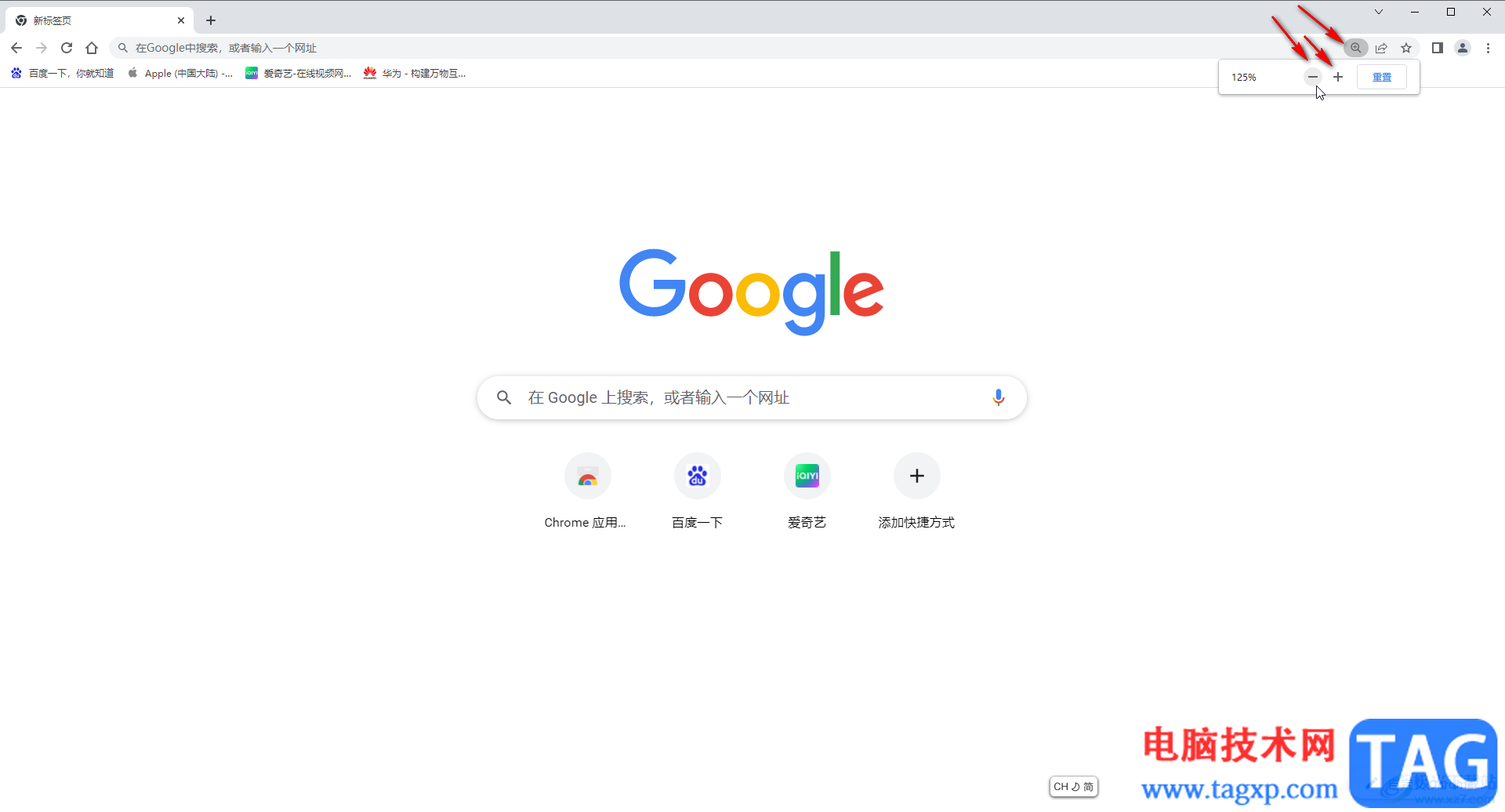Select the 新标签页 tab

pos(100,20)
